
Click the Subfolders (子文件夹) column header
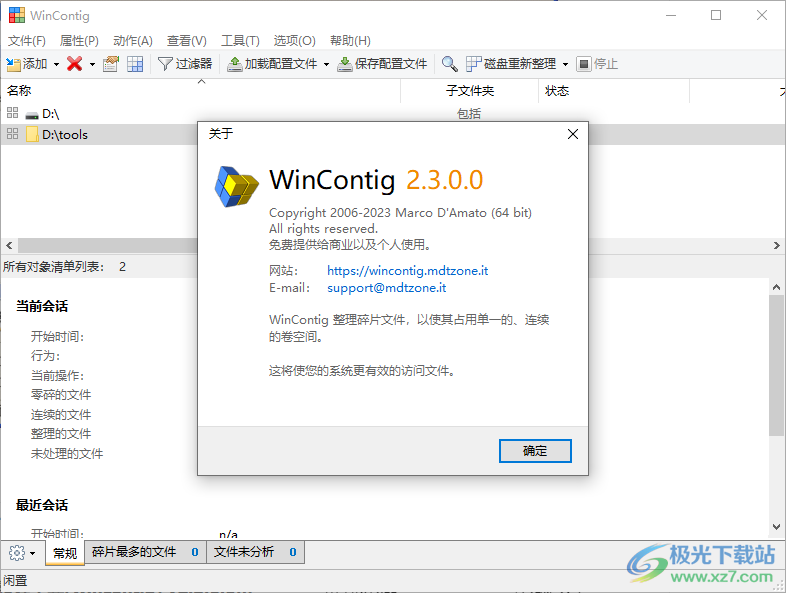point(470,91)
